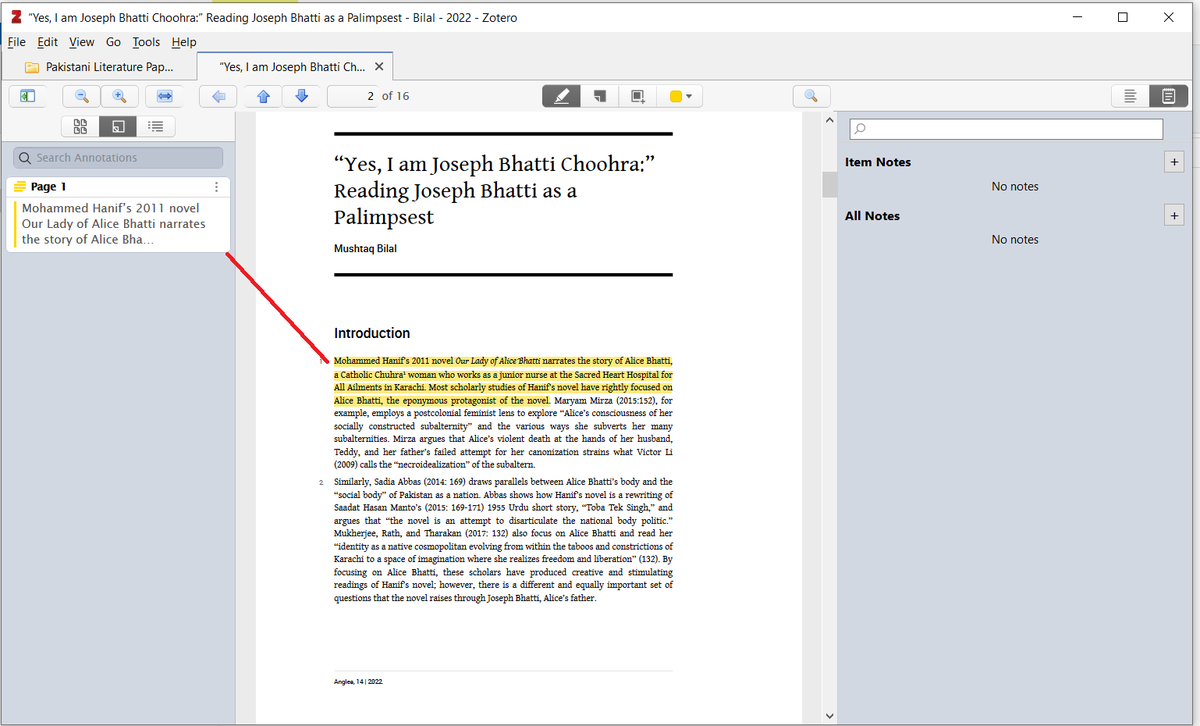Focus the Search Annotations field
1200x726 pixels.
118,158
